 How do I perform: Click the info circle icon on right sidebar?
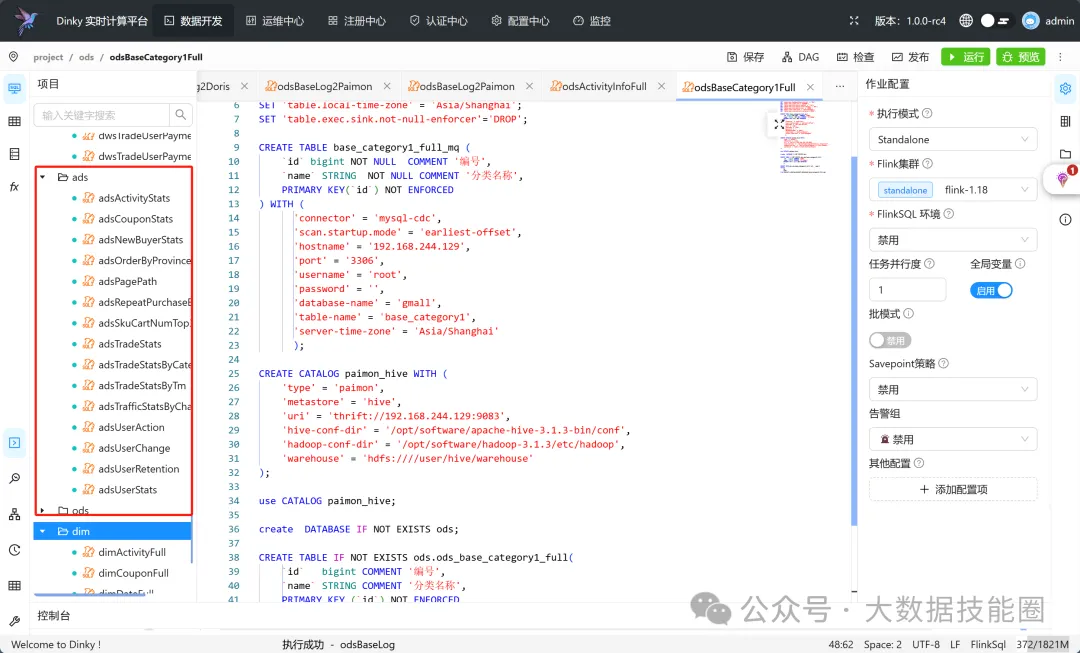(1066, 220)
